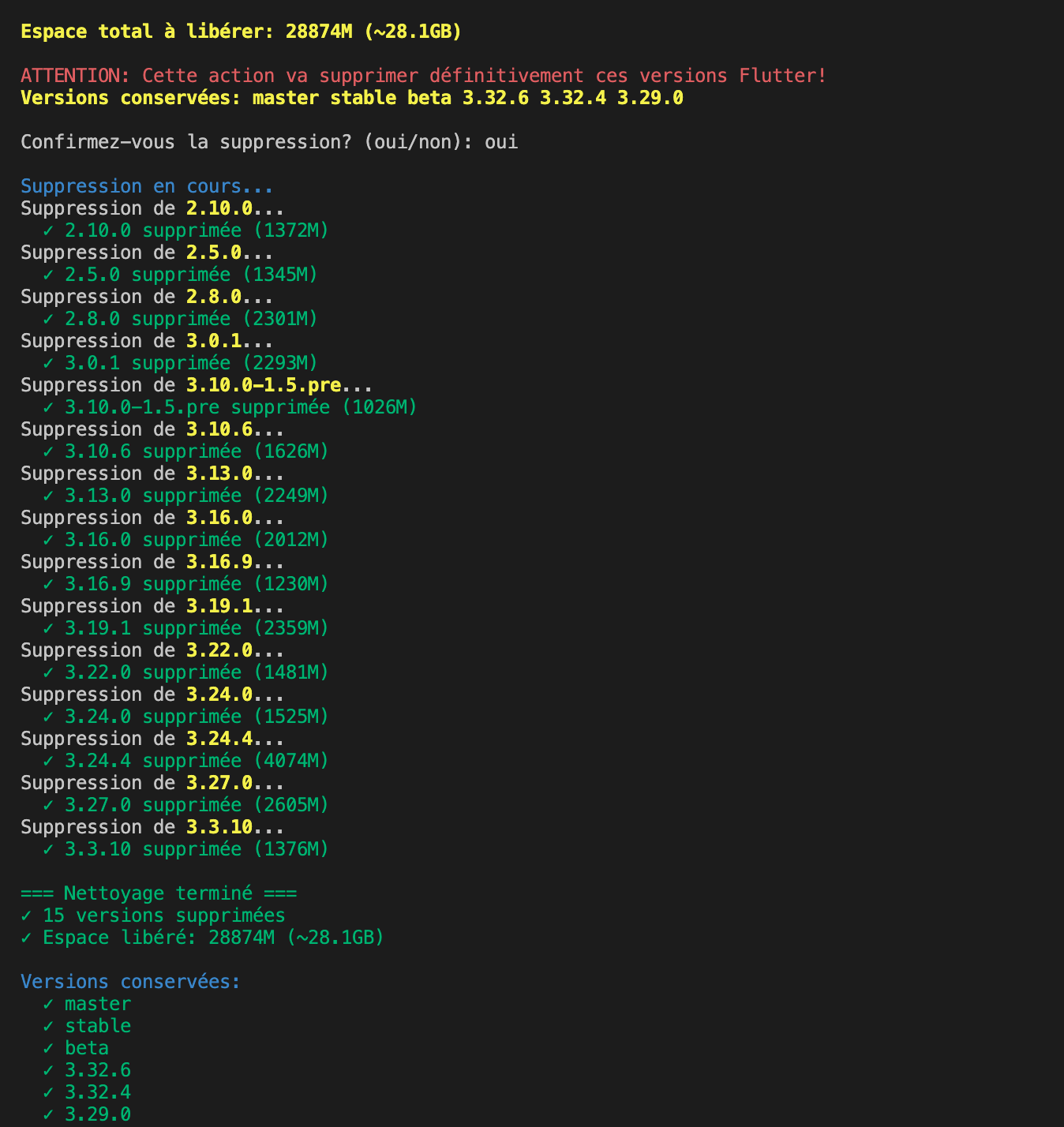Click the red ATTENTION warning line
Viewport: 1064px width, 1127px height.
[424, 76]
